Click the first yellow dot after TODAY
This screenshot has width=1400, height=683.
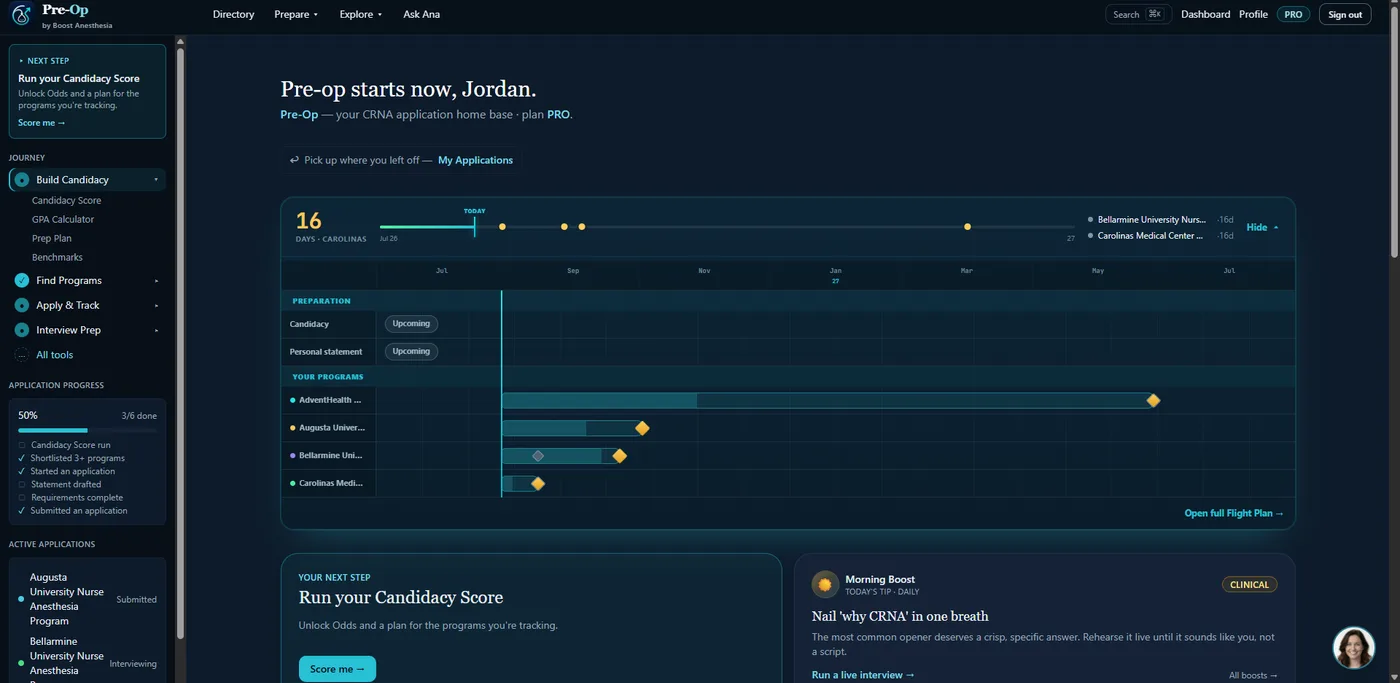[502, 227]
